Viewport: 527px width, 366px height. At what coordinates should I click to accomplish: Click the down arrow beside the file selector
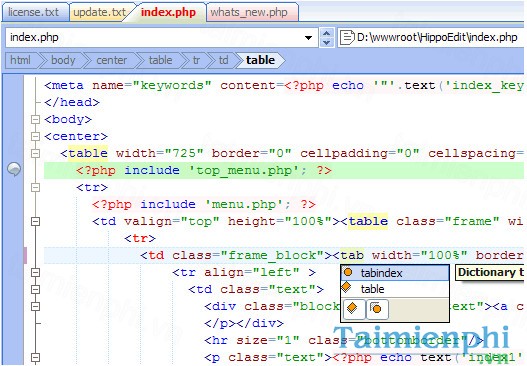click(x=326, y=42)
